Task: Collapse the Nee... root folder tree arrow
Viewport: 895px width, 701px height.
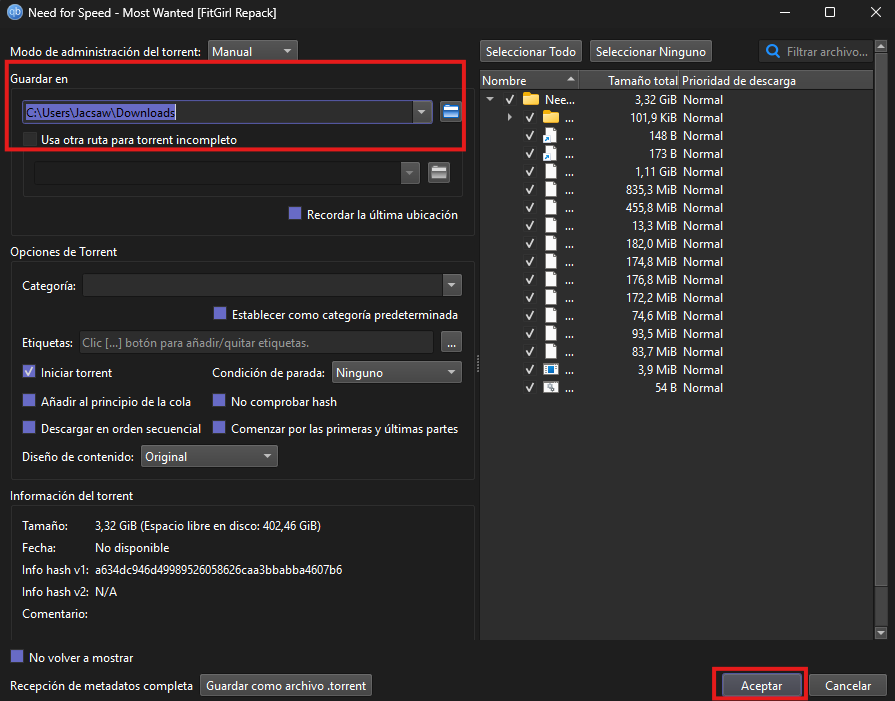Action: click(x=490, y=99)
